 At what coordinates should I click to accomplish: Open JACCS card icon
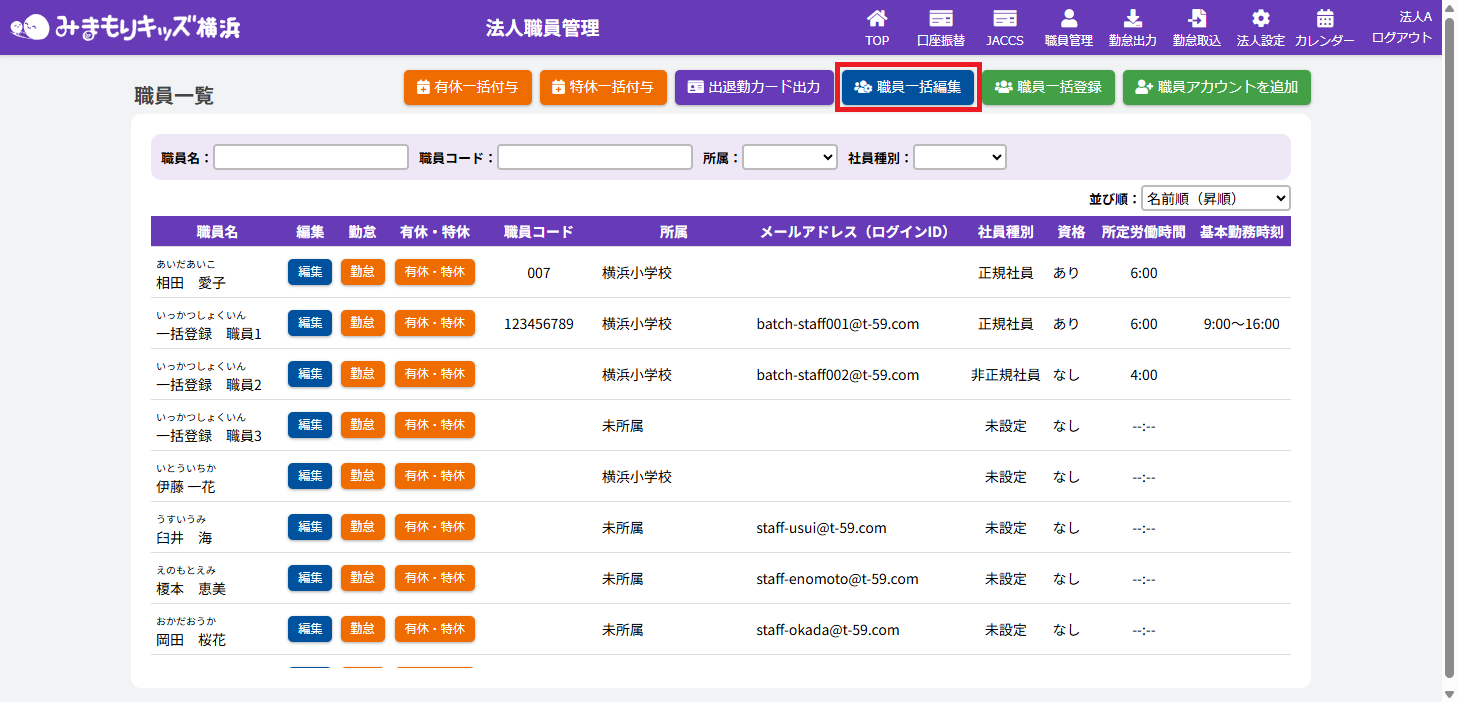[1004, 19]
